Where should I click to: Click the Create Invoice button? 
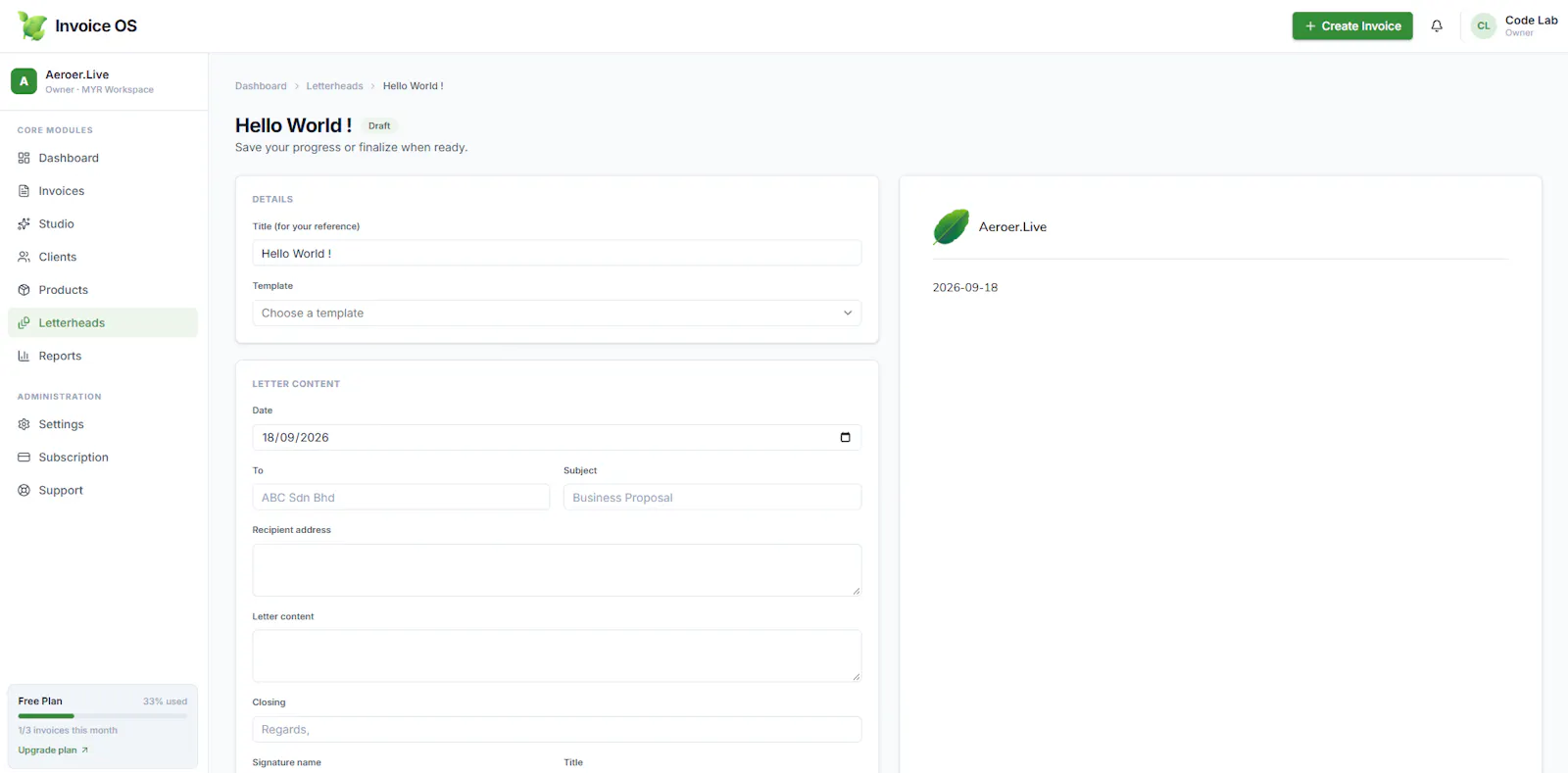[1352, 26]
